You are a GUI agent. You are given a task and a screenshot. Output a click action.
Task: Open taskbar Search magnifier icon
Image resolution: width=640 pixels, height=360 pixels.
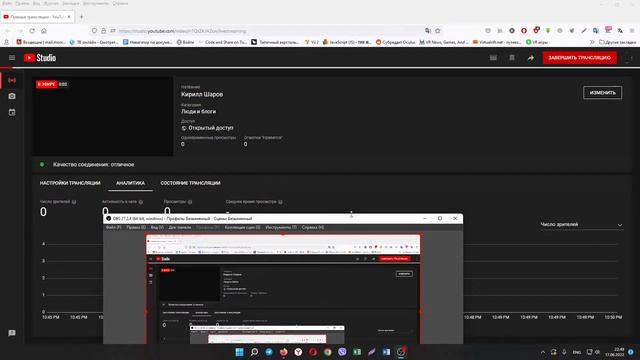[x=254, y=352]
